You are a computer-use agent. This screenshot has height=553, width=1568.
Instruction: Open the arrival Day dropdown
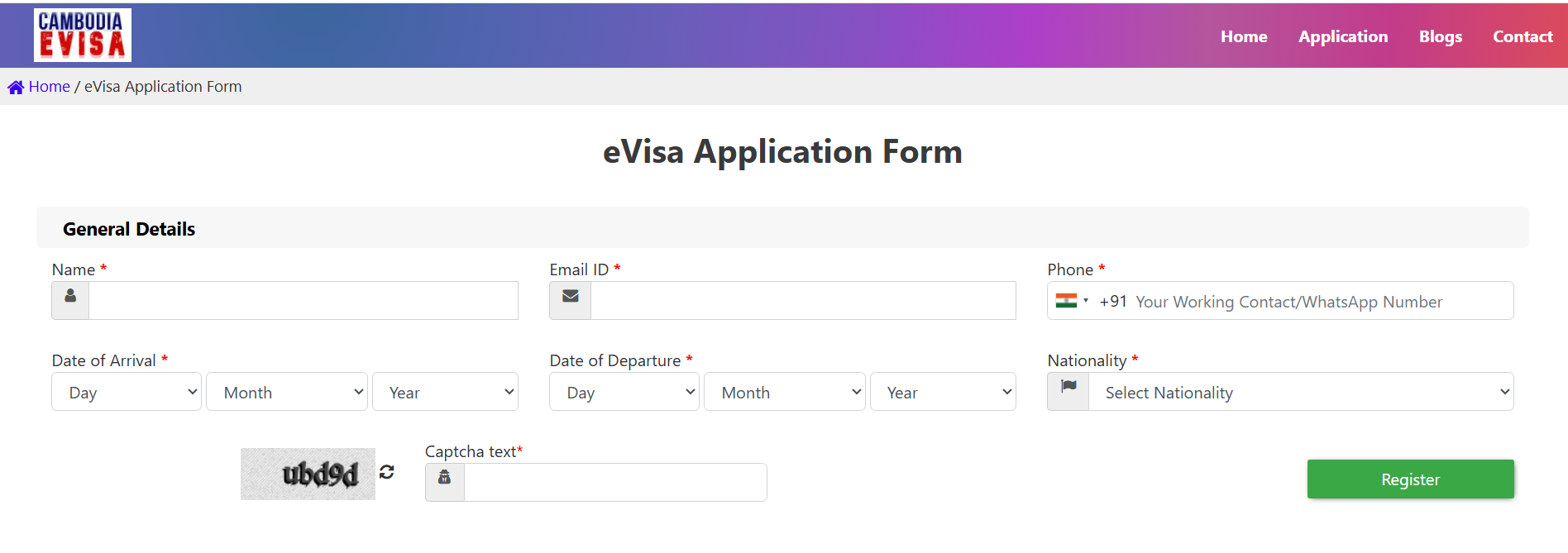pos(127,392)
